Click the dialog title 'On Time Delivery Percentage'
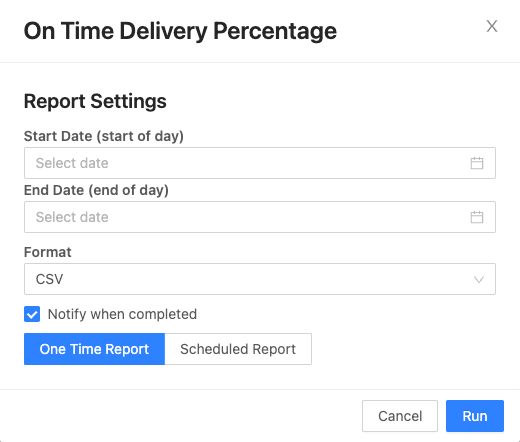Screen dimensions: 520x442 (180, 31)
